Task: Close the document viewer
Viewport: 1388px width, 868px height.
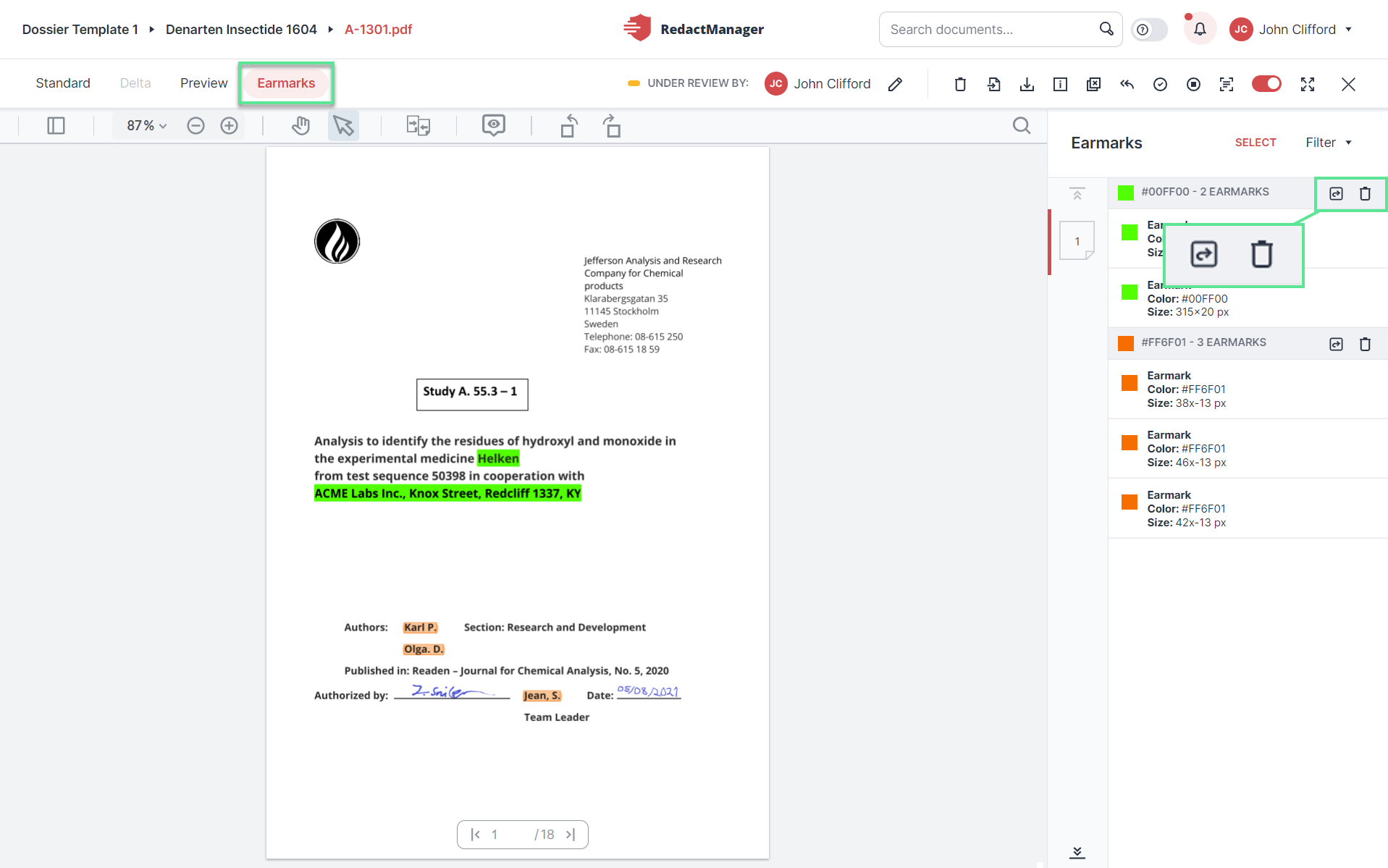Action: tap(1348, 84)
